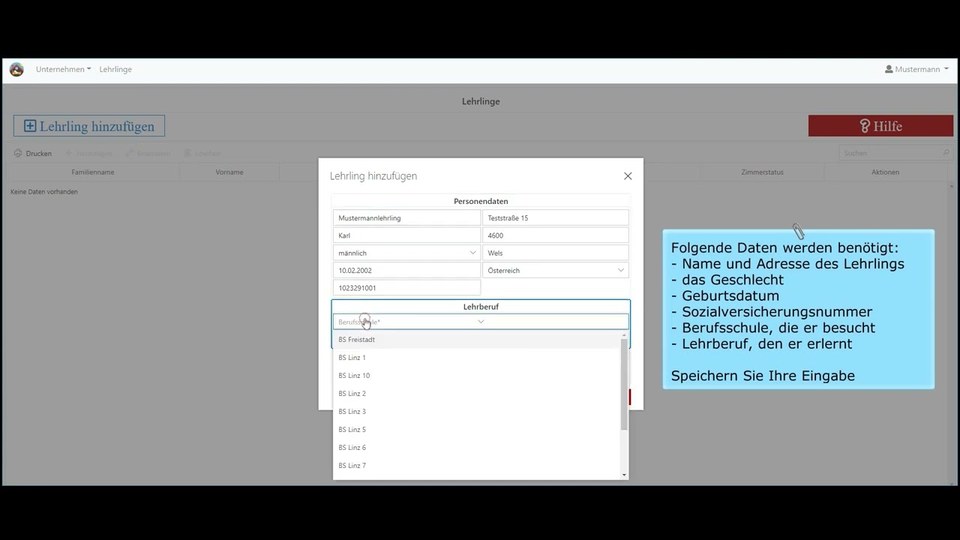Click the Mustermannlehrling family name field

pos(407,218)
